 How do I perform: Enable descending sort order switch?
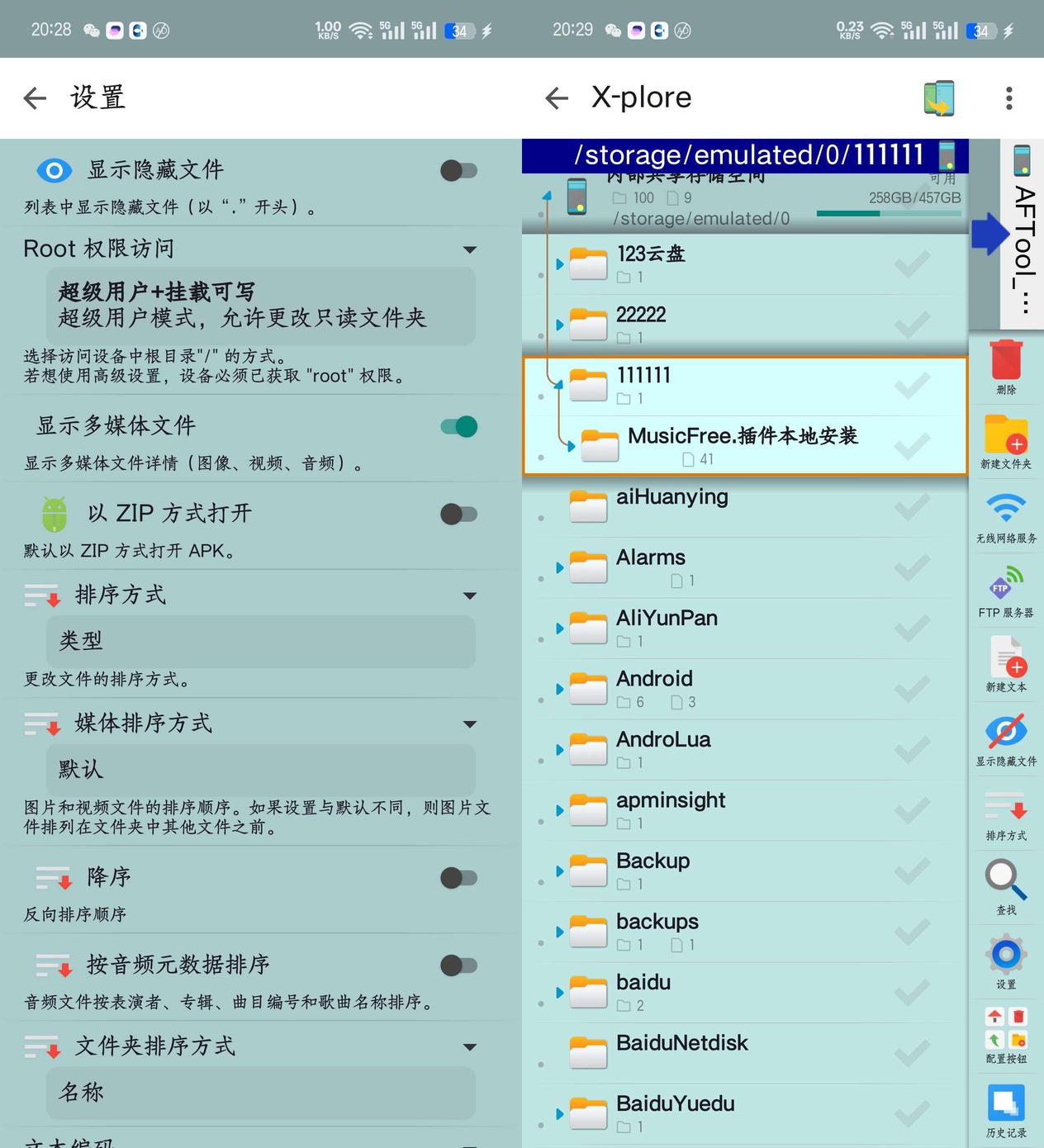458,878
